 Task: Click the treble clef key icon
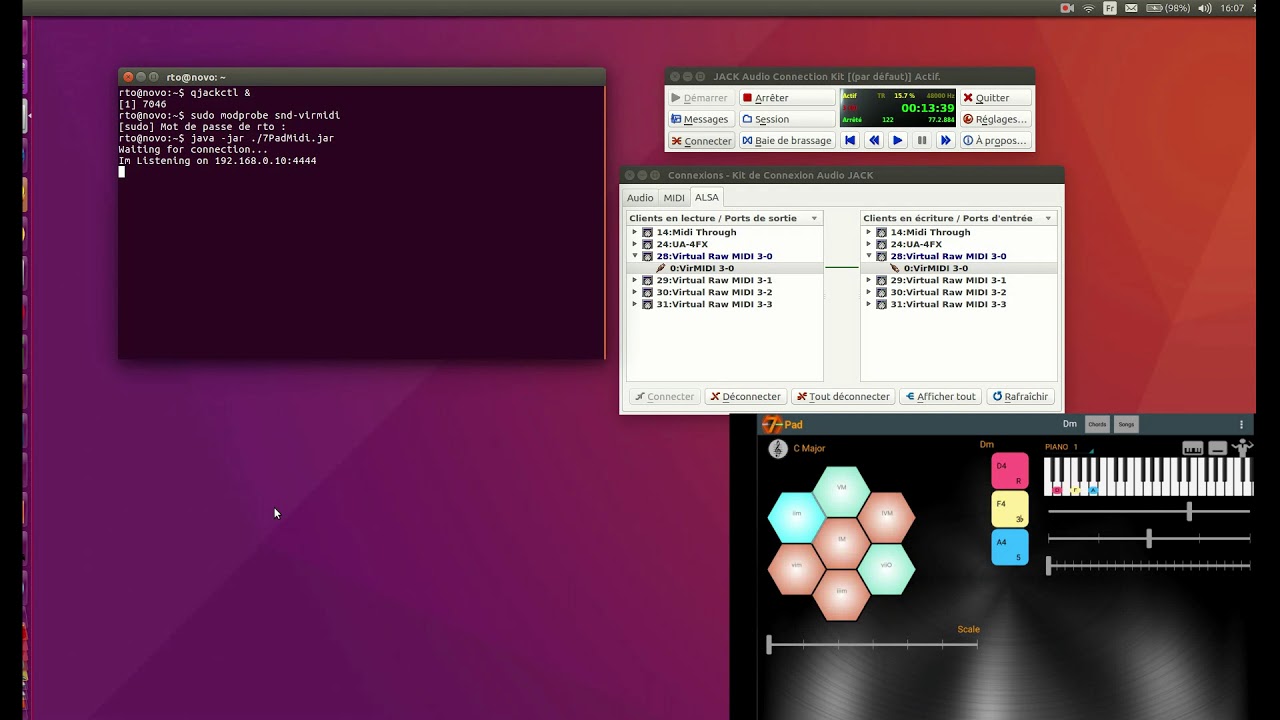tap(778, 449)
